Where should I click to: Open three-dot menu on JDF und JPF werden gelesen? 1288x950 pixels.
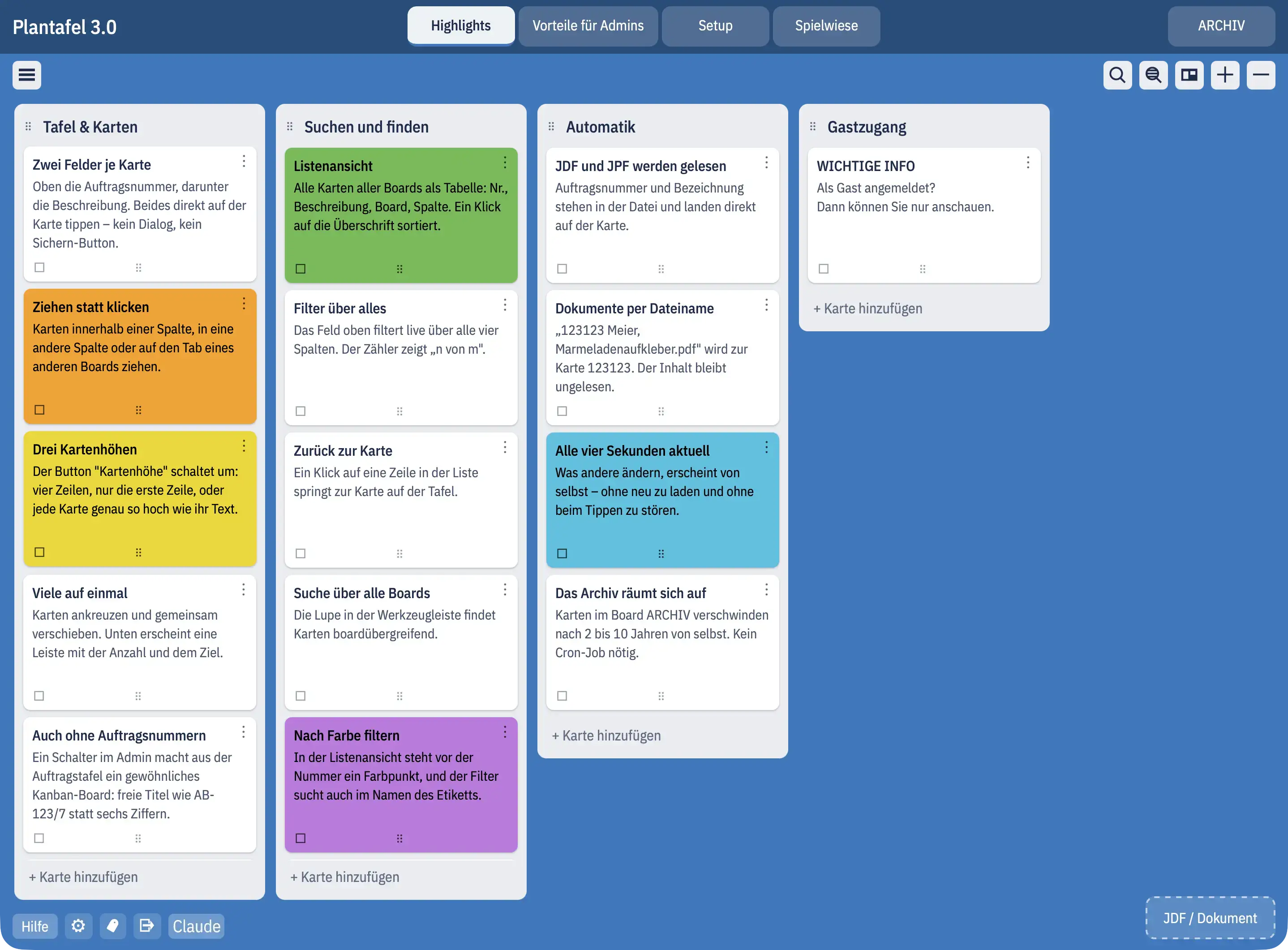766,163
